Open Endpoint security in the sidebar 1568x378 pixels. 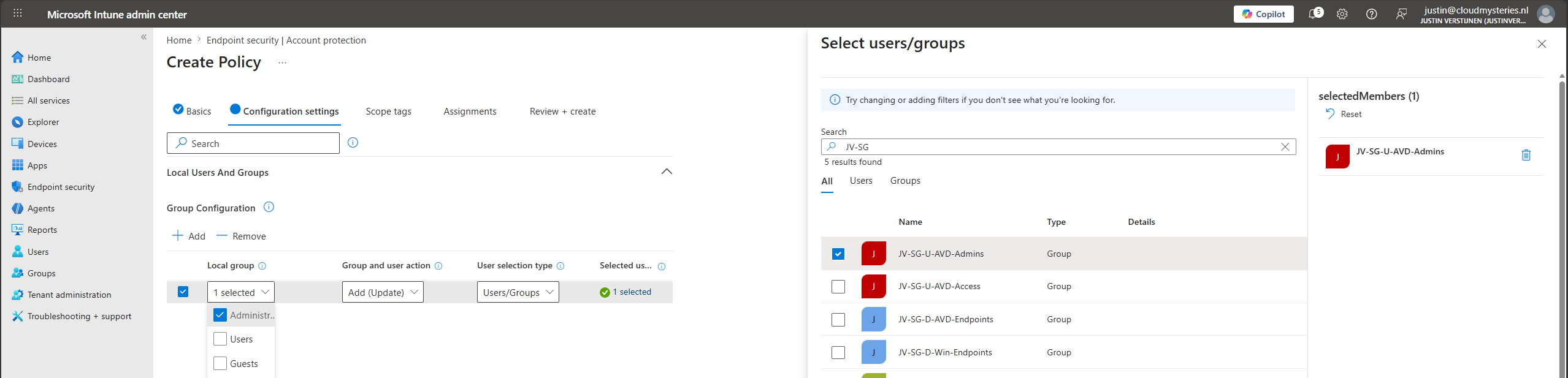61,187
